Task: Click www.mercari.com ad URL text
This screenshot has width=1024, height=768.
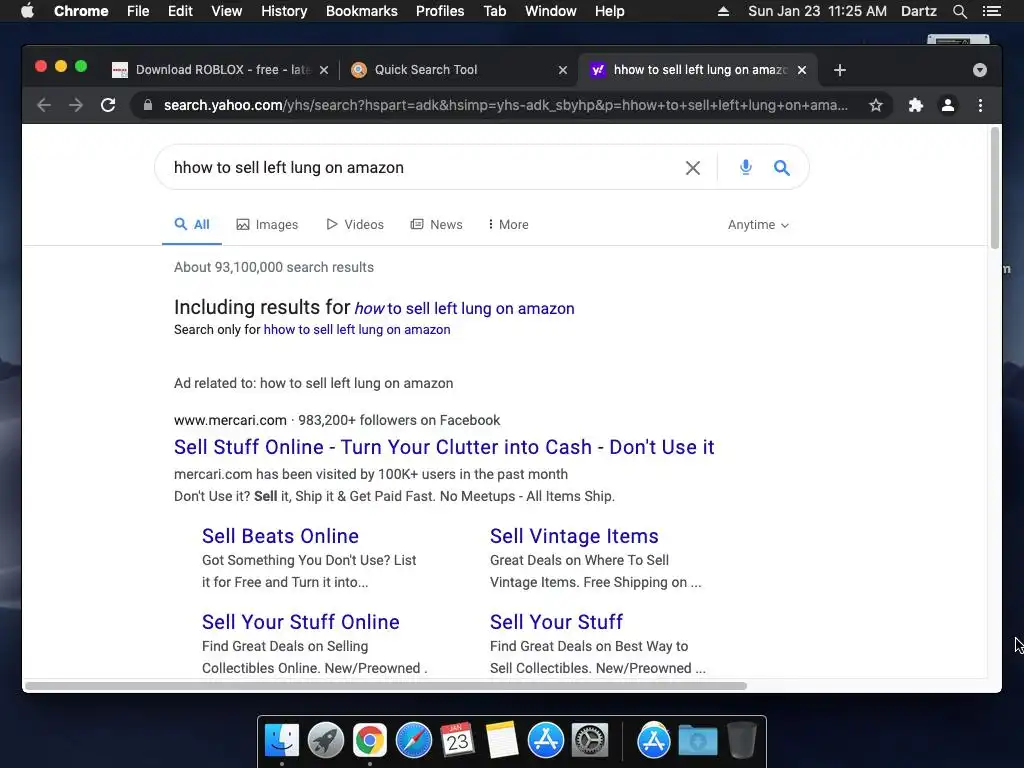Action: (x=230, y=421)
